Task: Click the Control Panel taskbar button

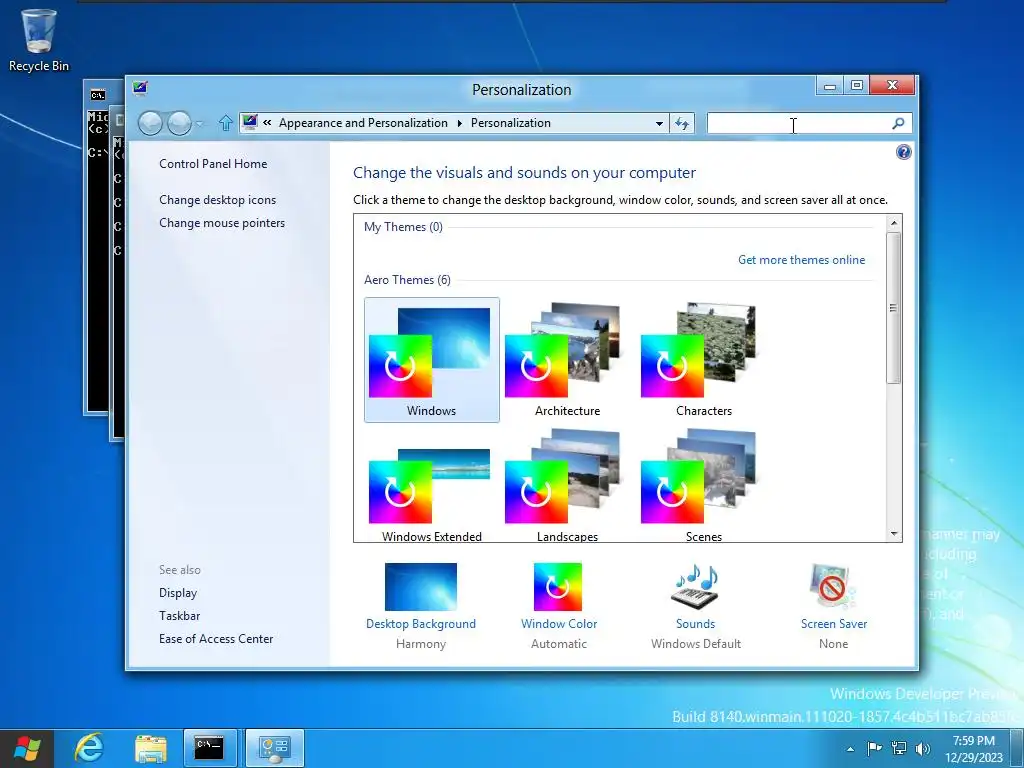Action: point(274,748)
